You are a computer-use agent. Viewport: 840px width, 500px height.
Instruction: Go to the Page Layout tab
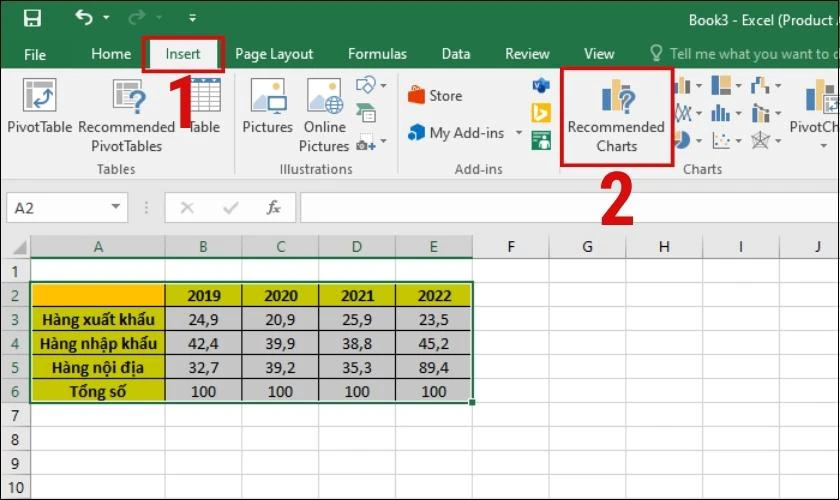point(274,54)
